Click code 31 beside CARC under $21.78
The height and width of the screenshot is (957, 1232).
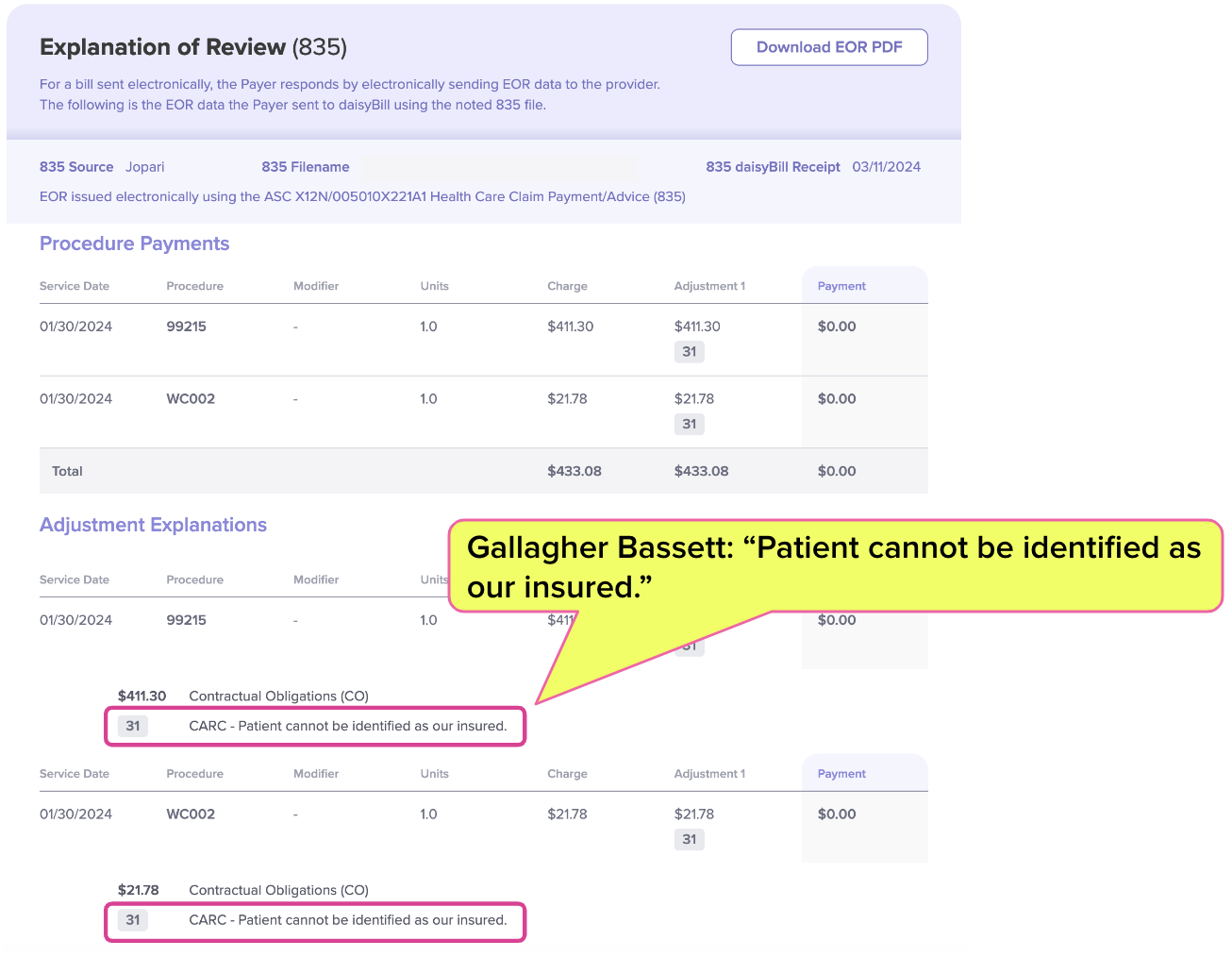(x=133, y=920)
